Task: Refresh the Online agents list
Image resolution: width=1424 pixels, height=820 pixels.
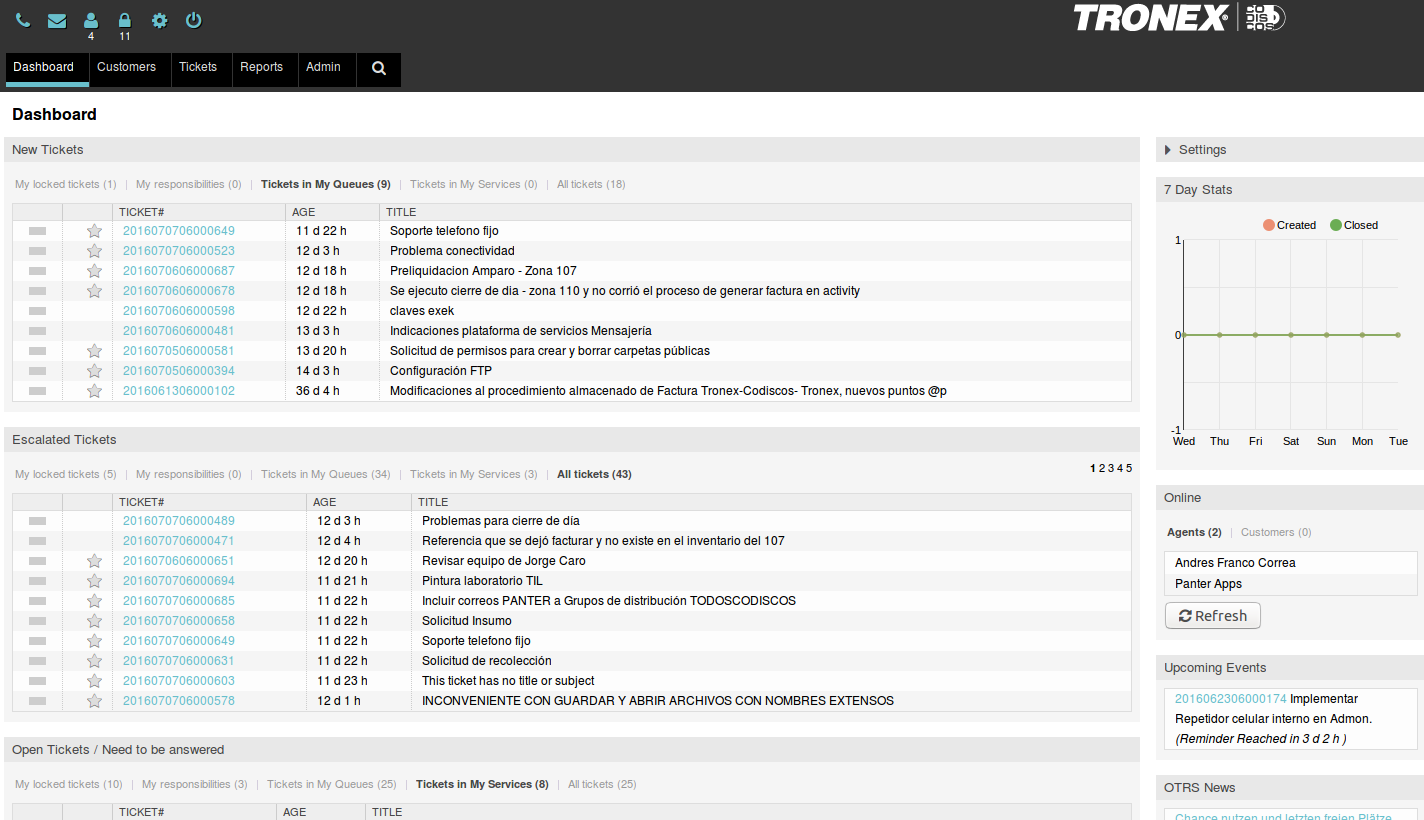Action: pyautogui.click(x=1213, y=616)
